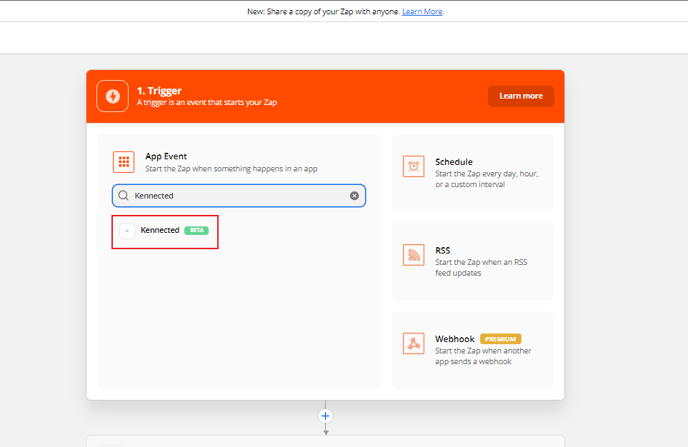Click 'Start the Zap every day, hour' text

[x=487, y=179]
